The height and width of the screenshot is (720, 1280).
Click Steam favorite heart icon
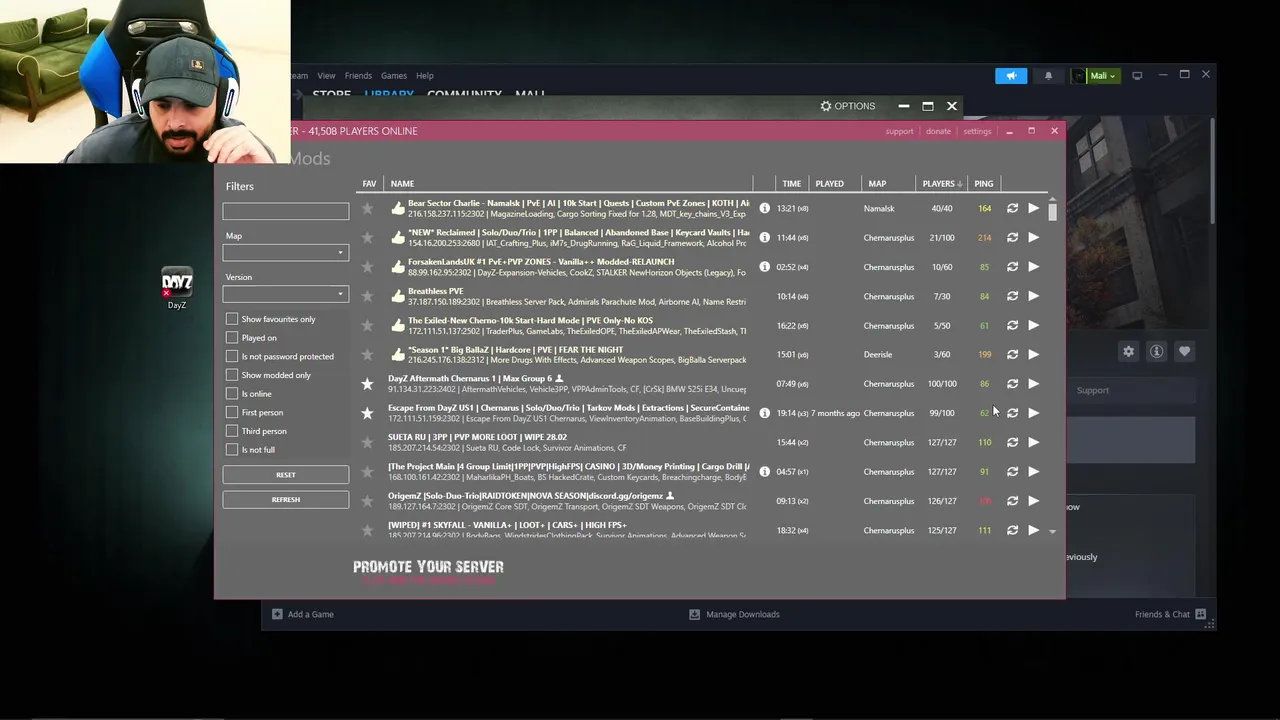click(x=1184, y=351)
